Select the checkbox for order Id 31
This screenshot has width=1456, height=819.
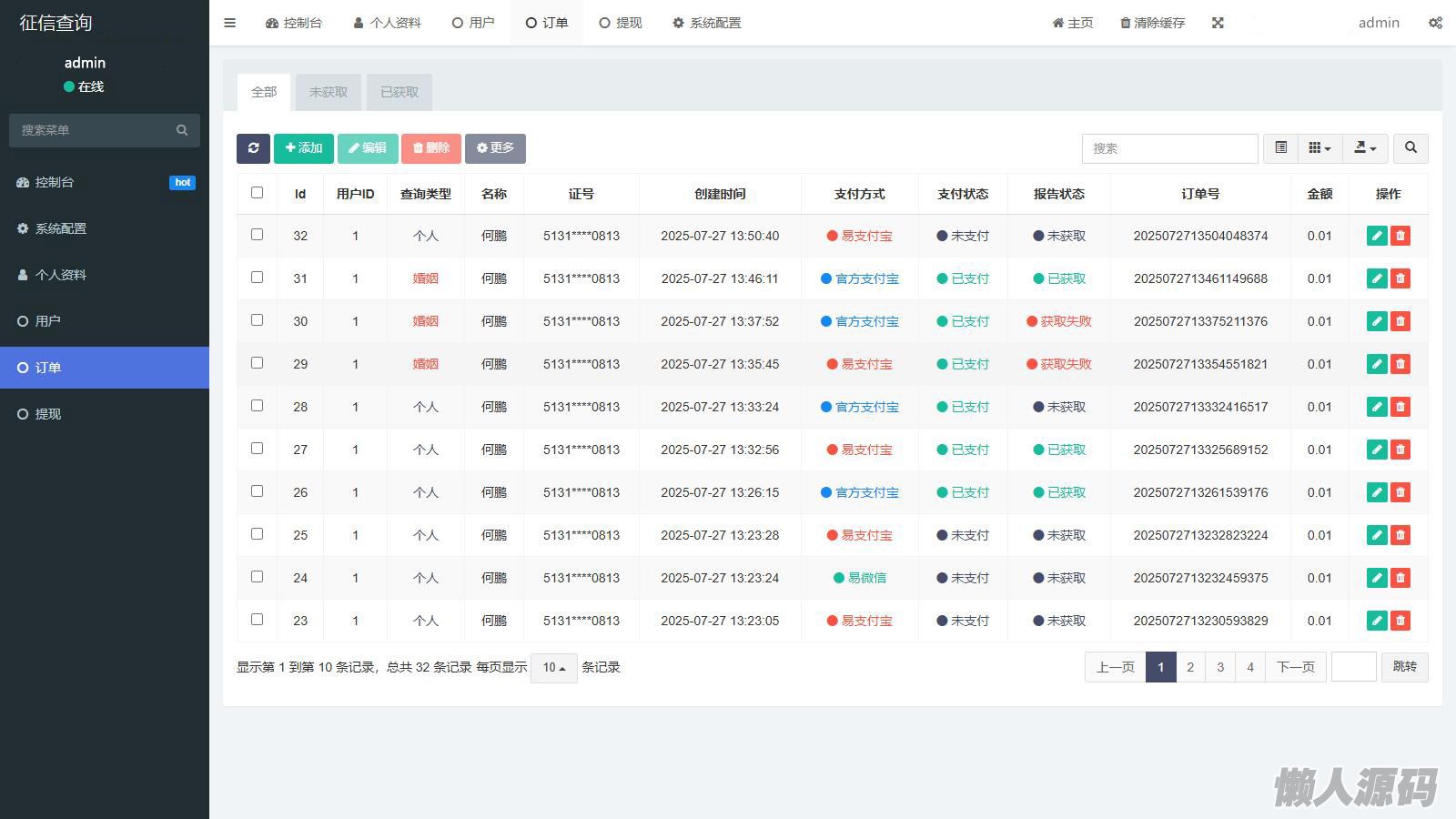[257, 278]
